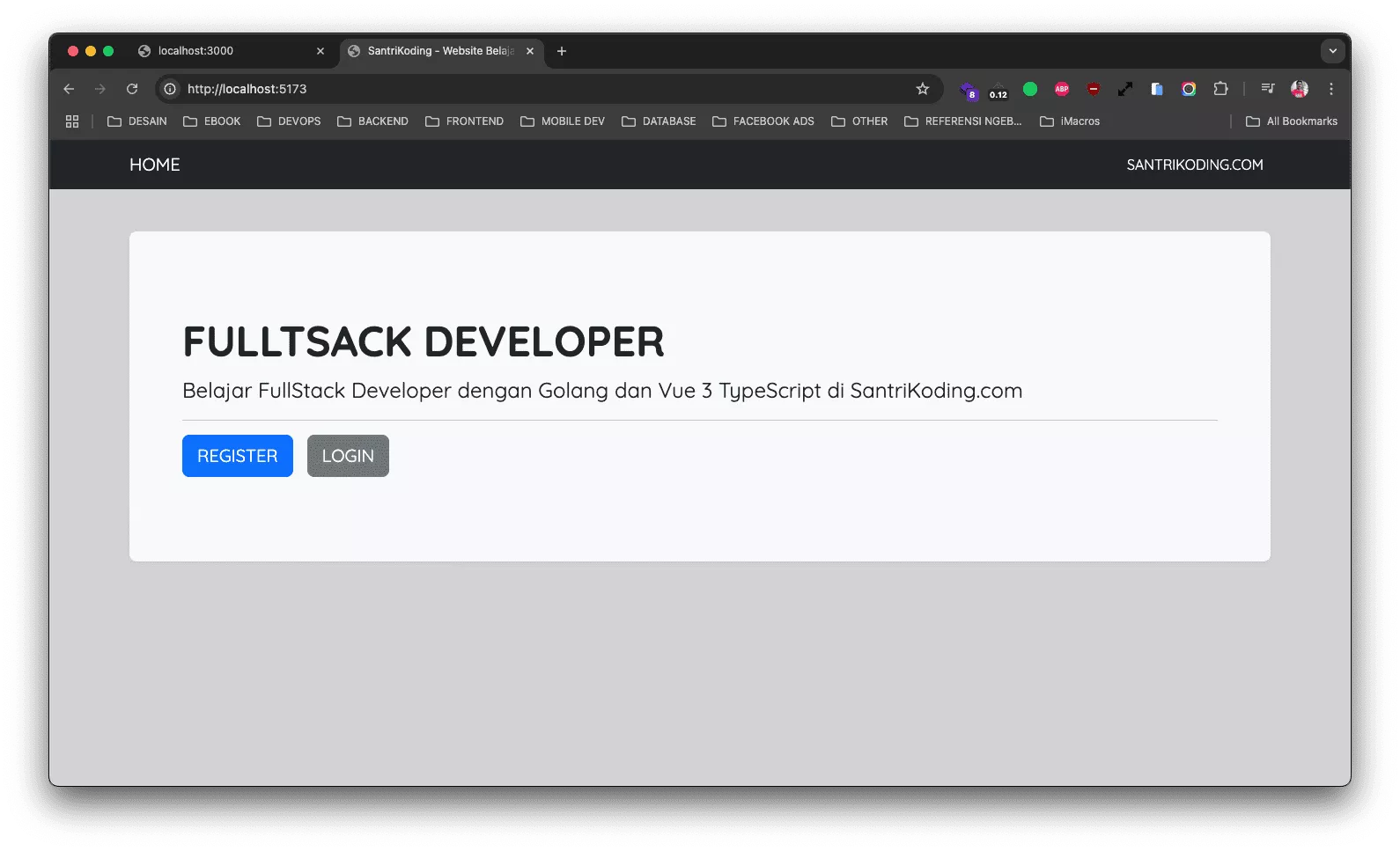Open the EBOOK bookmarks folder
The width and height of the screenshot is (1400, 851).
pos(212,121)
